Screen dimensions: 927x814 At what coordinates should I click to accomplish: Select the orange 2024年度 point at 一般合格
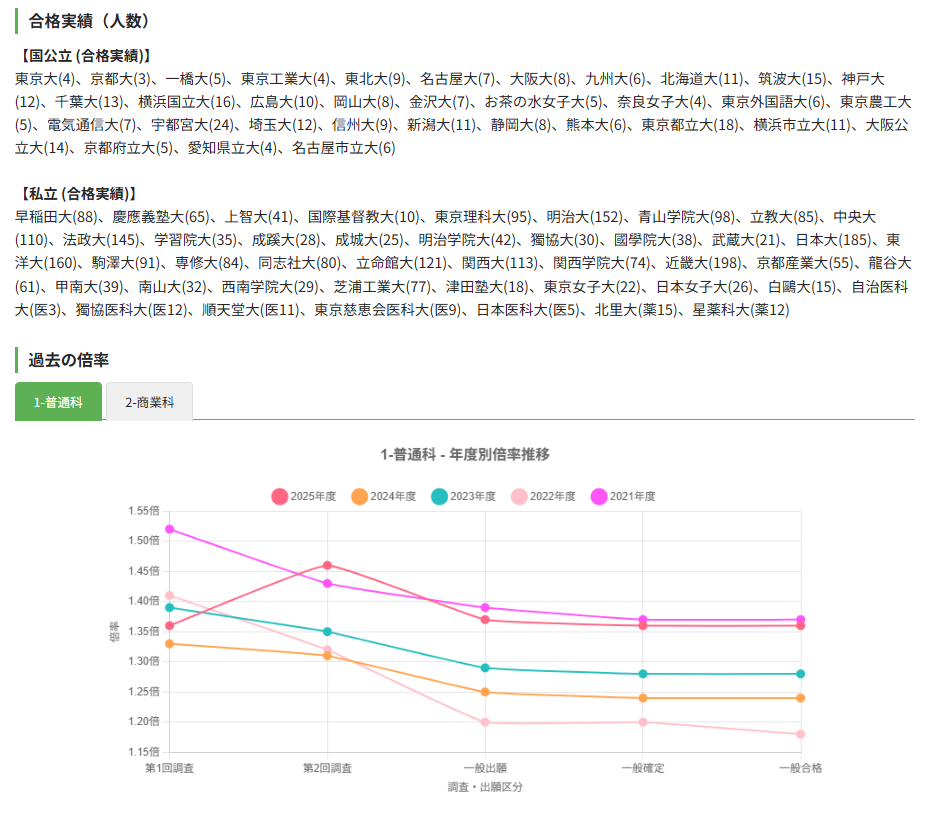(801, 698)
